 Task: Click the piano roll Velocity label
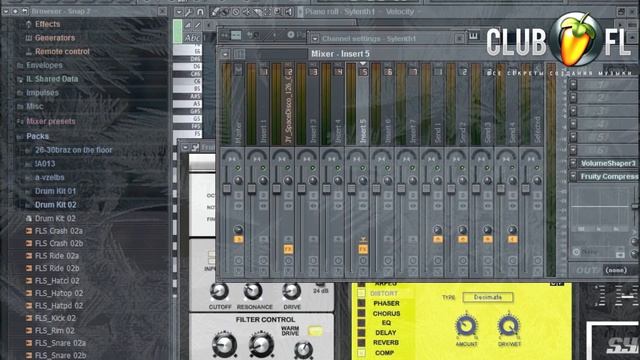click(x=400, y=12)
